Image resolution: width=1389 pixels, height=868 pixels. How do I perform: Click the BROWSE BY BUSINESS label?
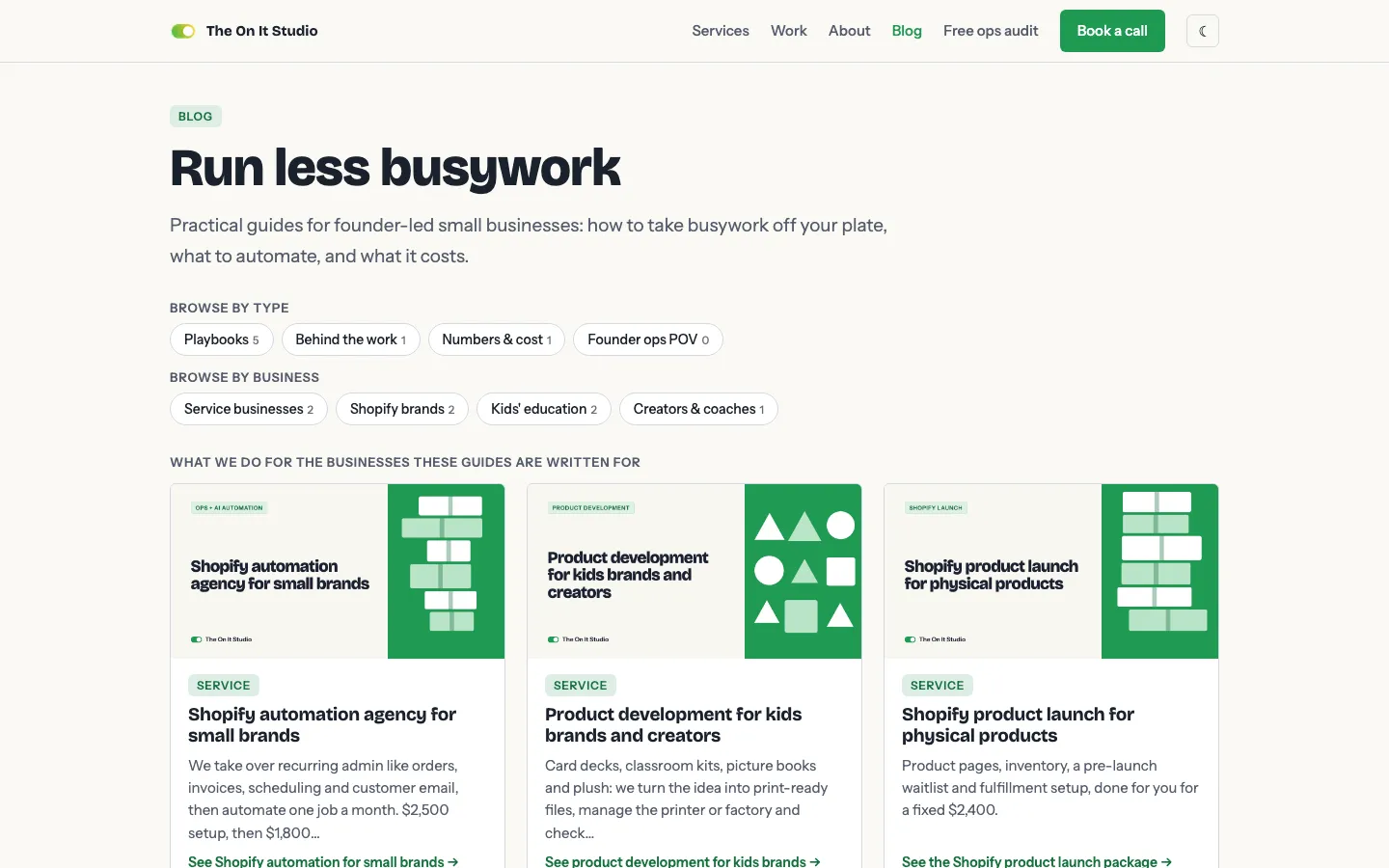(244, 377)
